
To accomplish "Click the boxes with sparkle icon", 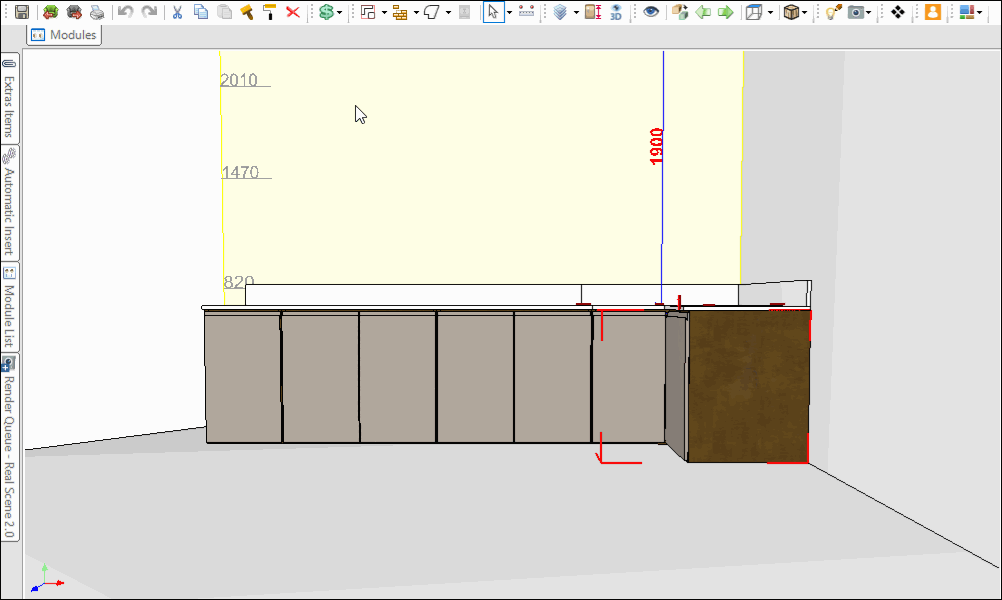I will click(x=680, y=12).
